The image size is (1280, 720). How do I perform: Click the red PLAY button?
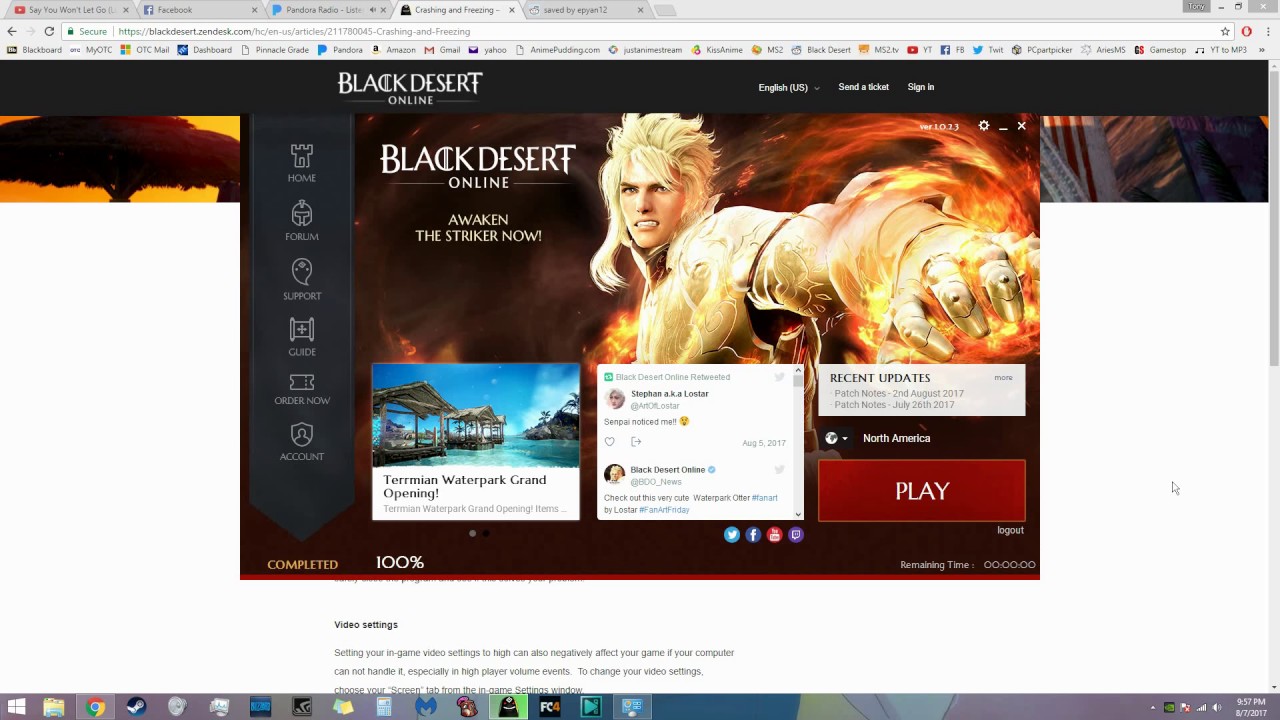click(x=922, y=491)
